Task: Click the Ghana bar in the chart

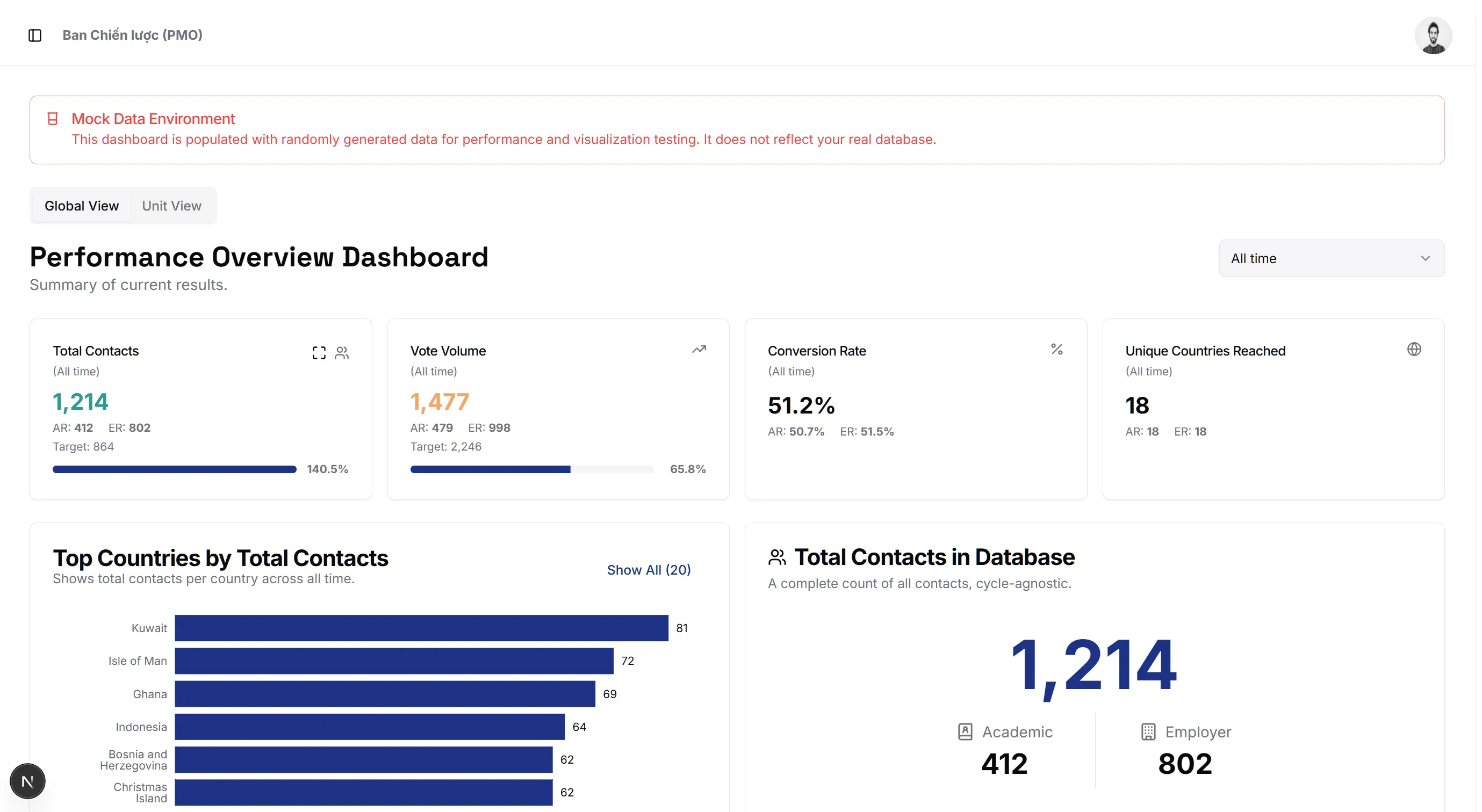Action: tap(385, 694)
